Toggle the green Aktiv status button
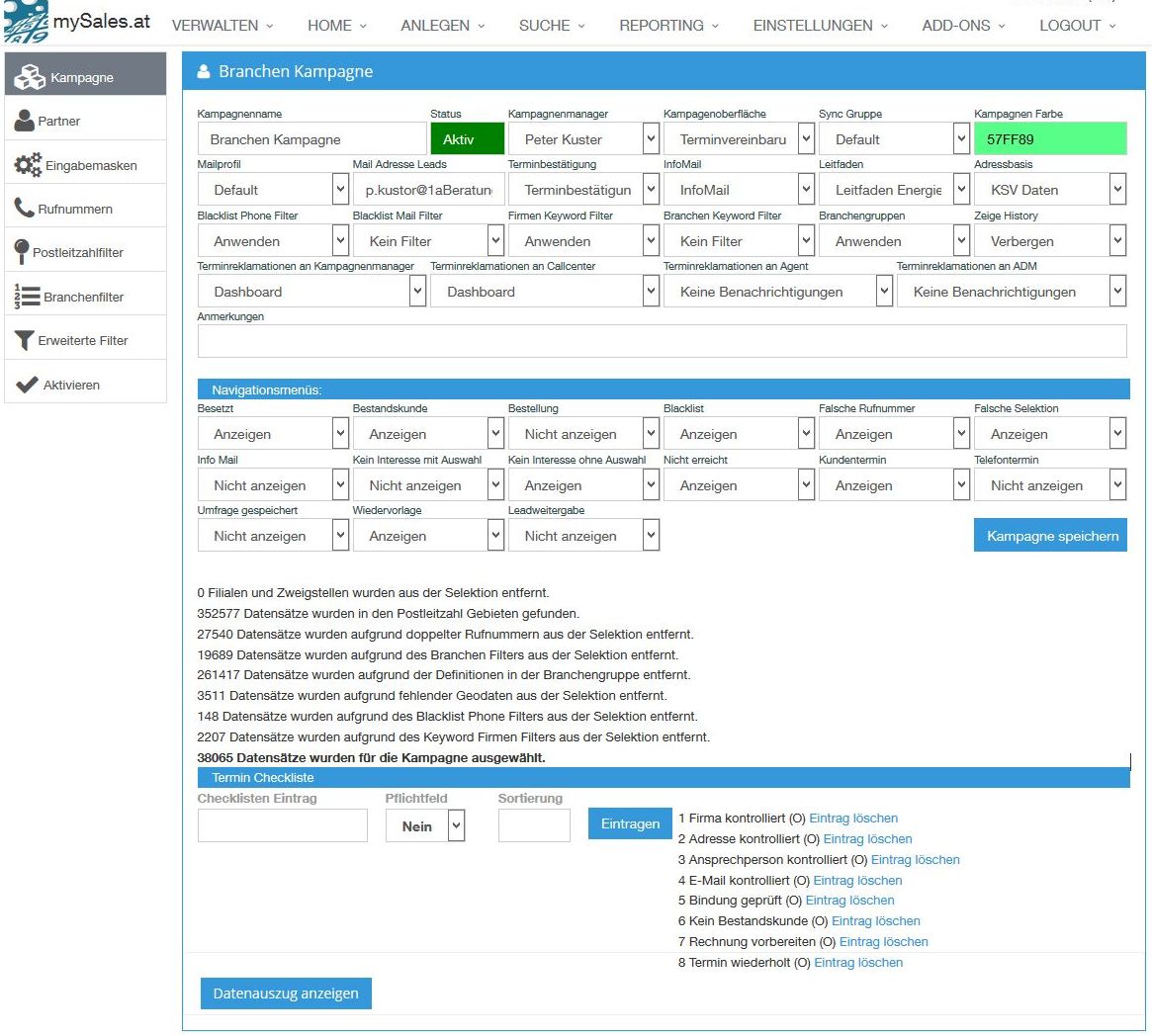Screen dimensions: 1152x1036 467,139
